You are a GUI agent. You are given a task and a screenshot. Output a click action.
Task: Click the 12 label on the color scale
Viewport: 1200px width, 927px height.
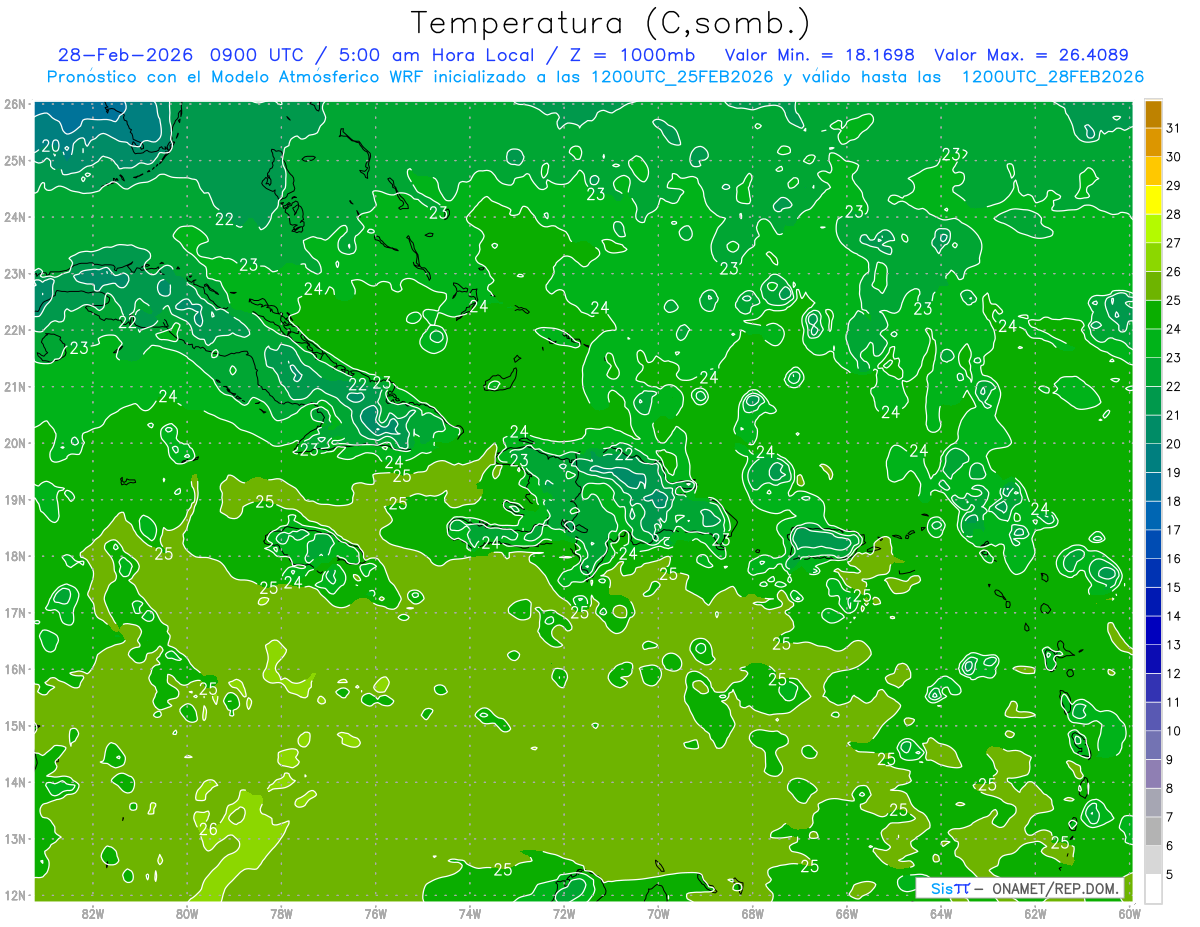point(1173,674)
